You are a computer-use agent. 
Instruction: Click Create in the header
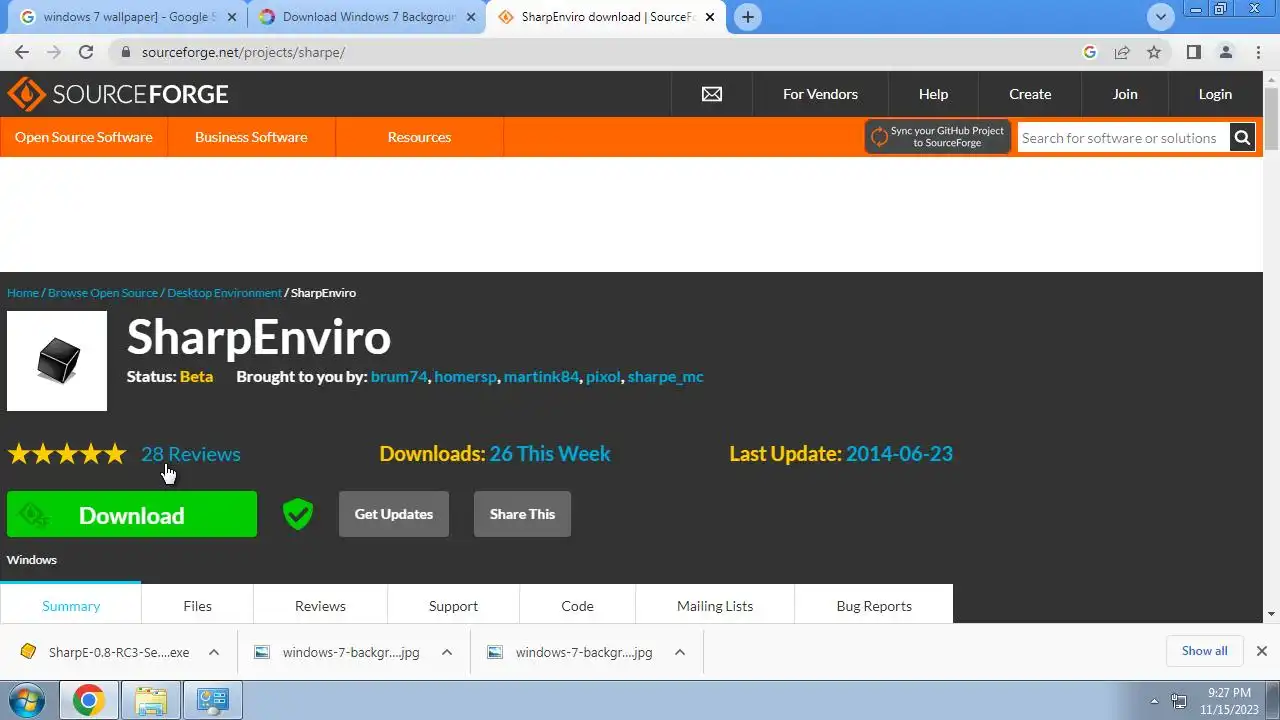pos(1030,94)
